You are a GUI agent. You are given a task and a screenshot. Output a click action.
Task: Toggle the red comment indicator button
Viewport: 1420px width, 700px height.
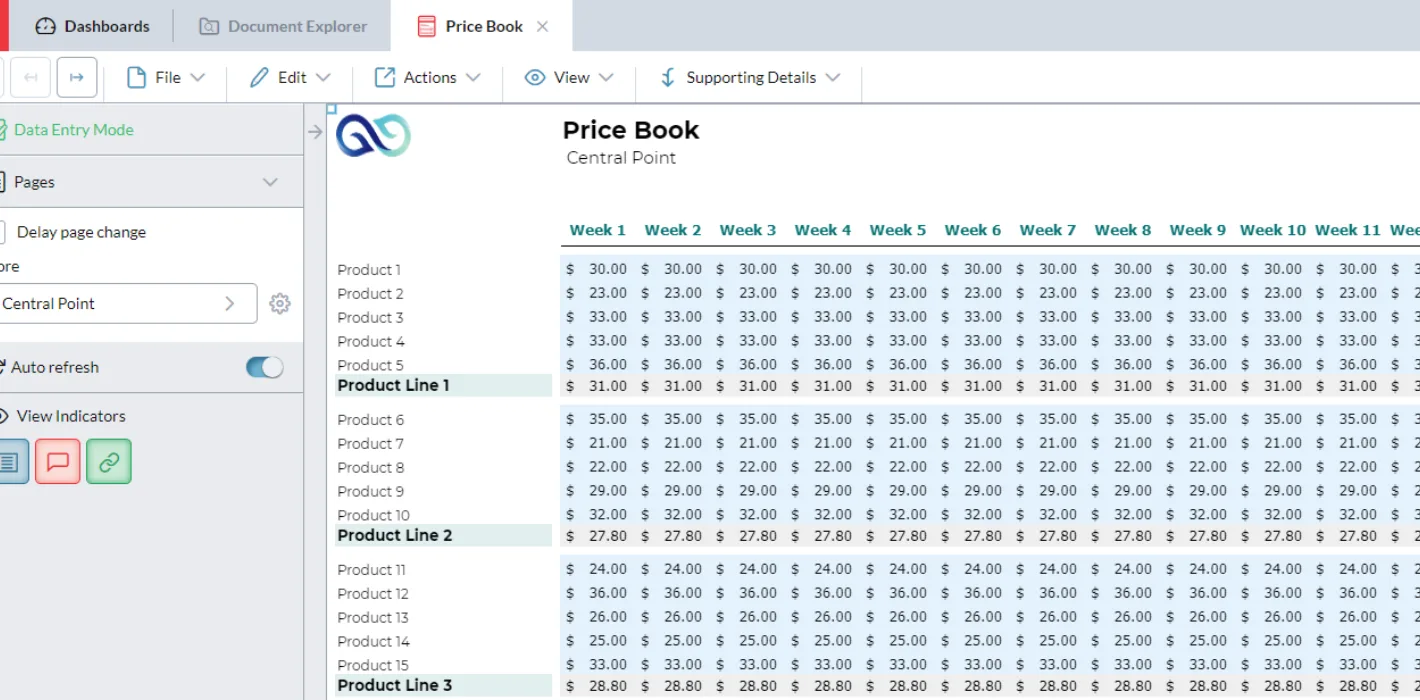point(58,462)
